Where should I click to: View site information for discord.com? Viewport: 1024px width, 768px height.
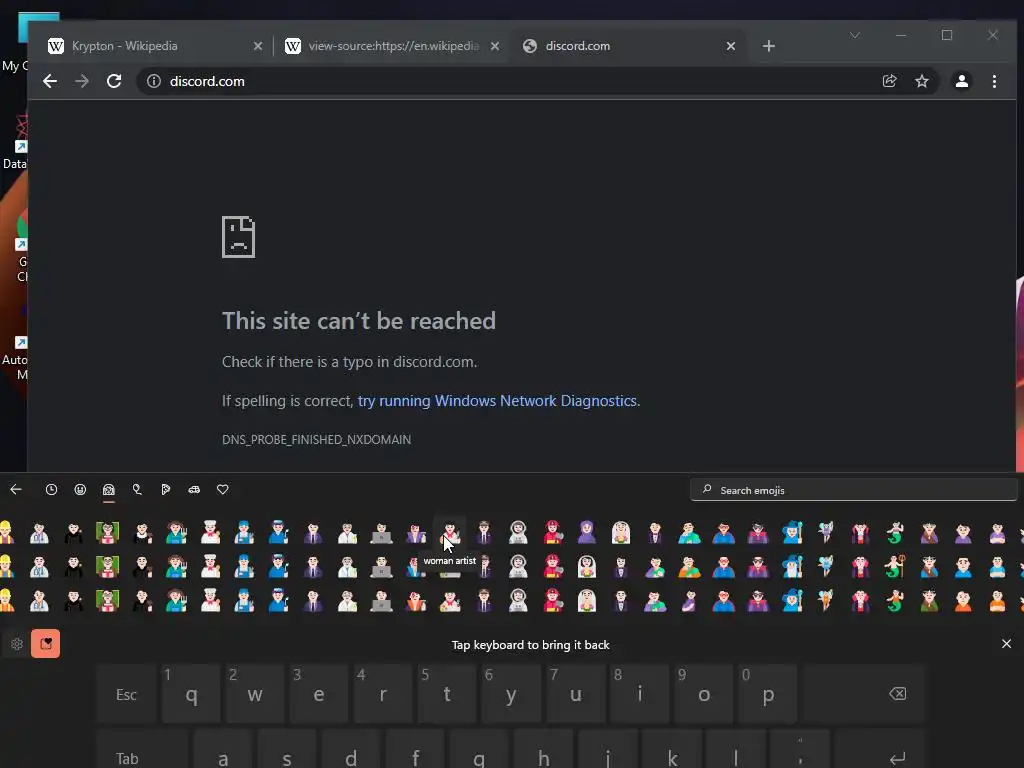tap(153, 81)
